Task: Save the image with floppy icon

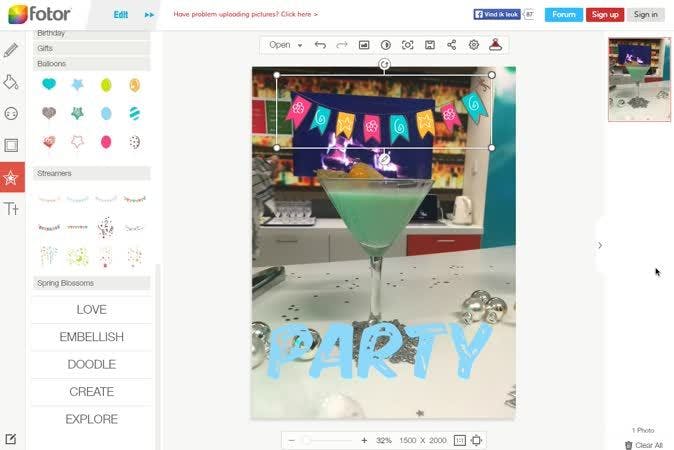Action: click(429, 45)
